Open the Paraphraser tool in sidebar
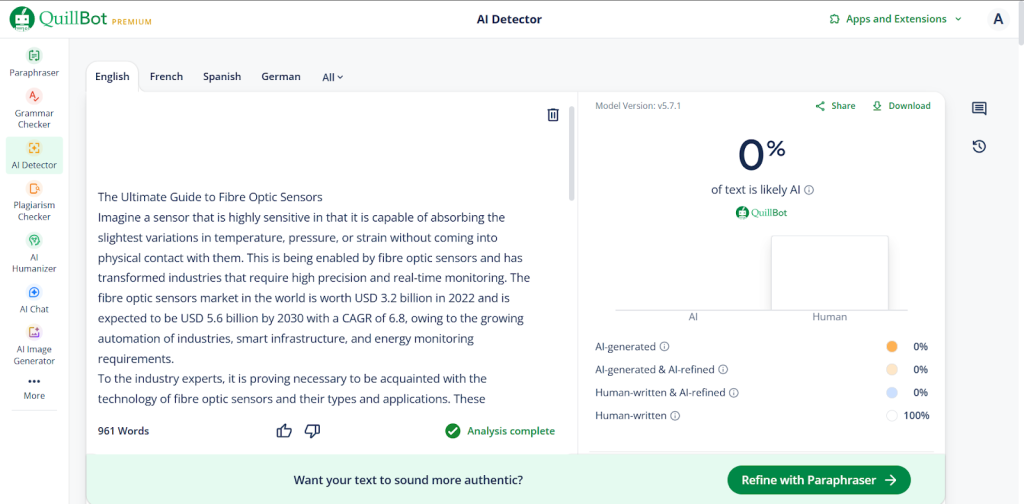 (x=34, y=56)
